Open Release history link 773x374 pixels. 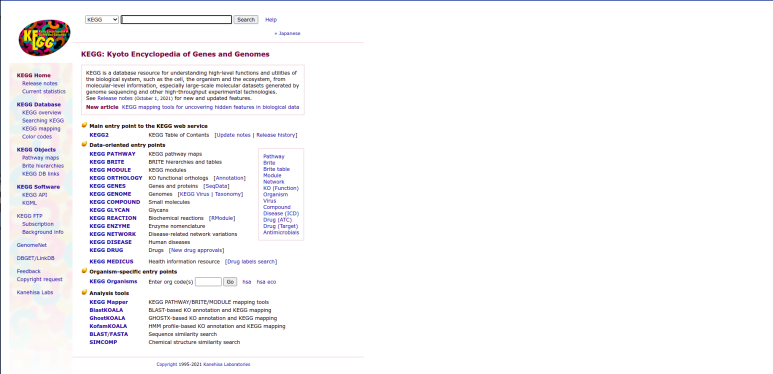pyautogui.click(x=276, y=135)
